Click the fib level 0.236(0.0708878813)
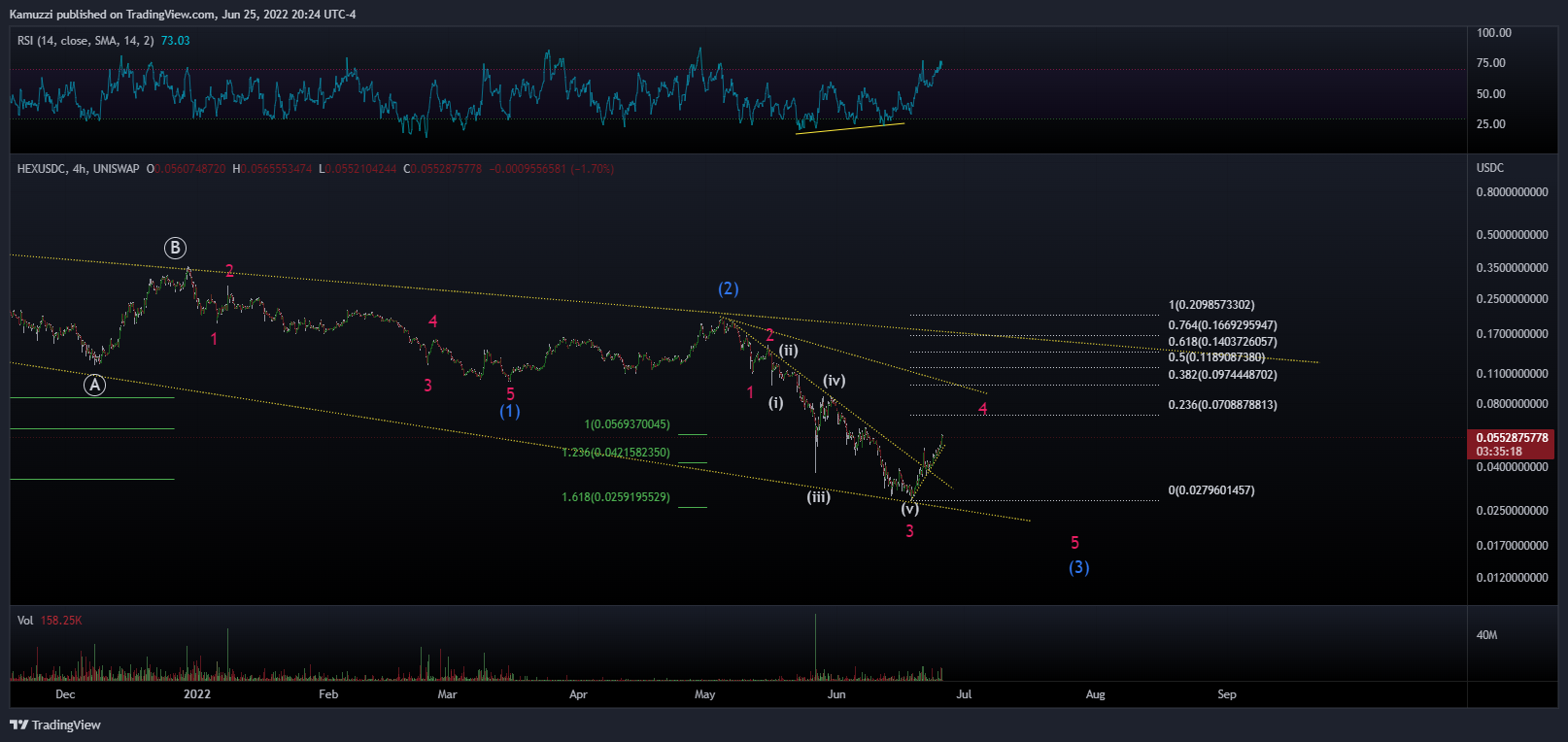This screenshot has width=1568, height=742. pos(1222,405)
